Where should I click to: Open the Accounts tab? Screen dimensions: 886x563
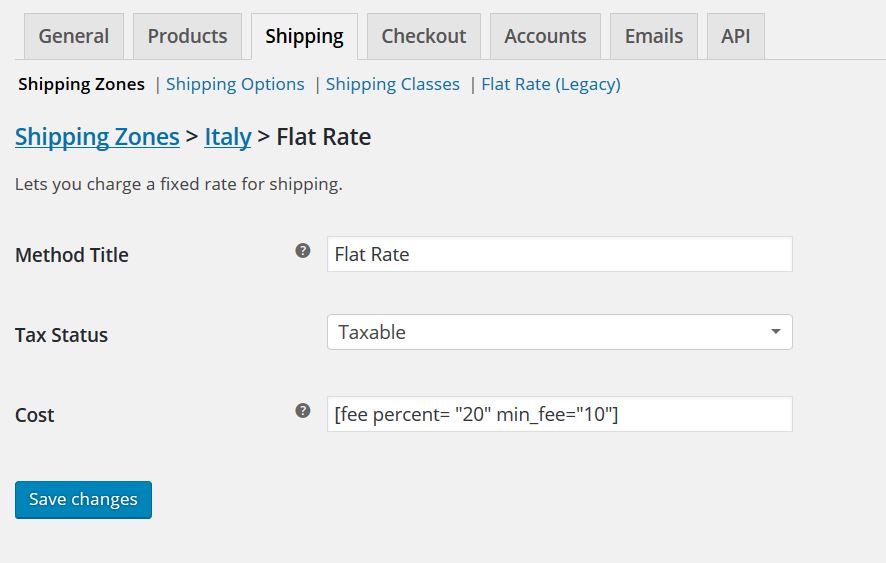tap(545, 36)
